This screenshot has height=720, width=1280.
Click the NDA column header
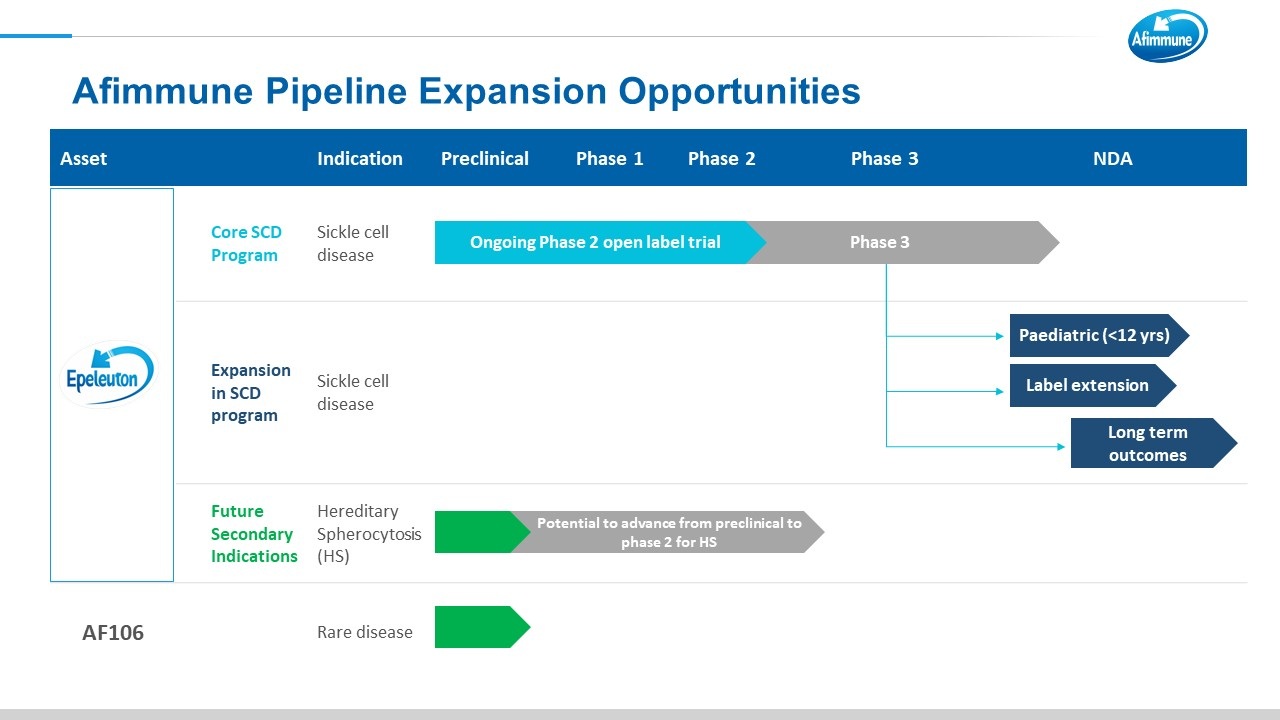coord(1112,159)
